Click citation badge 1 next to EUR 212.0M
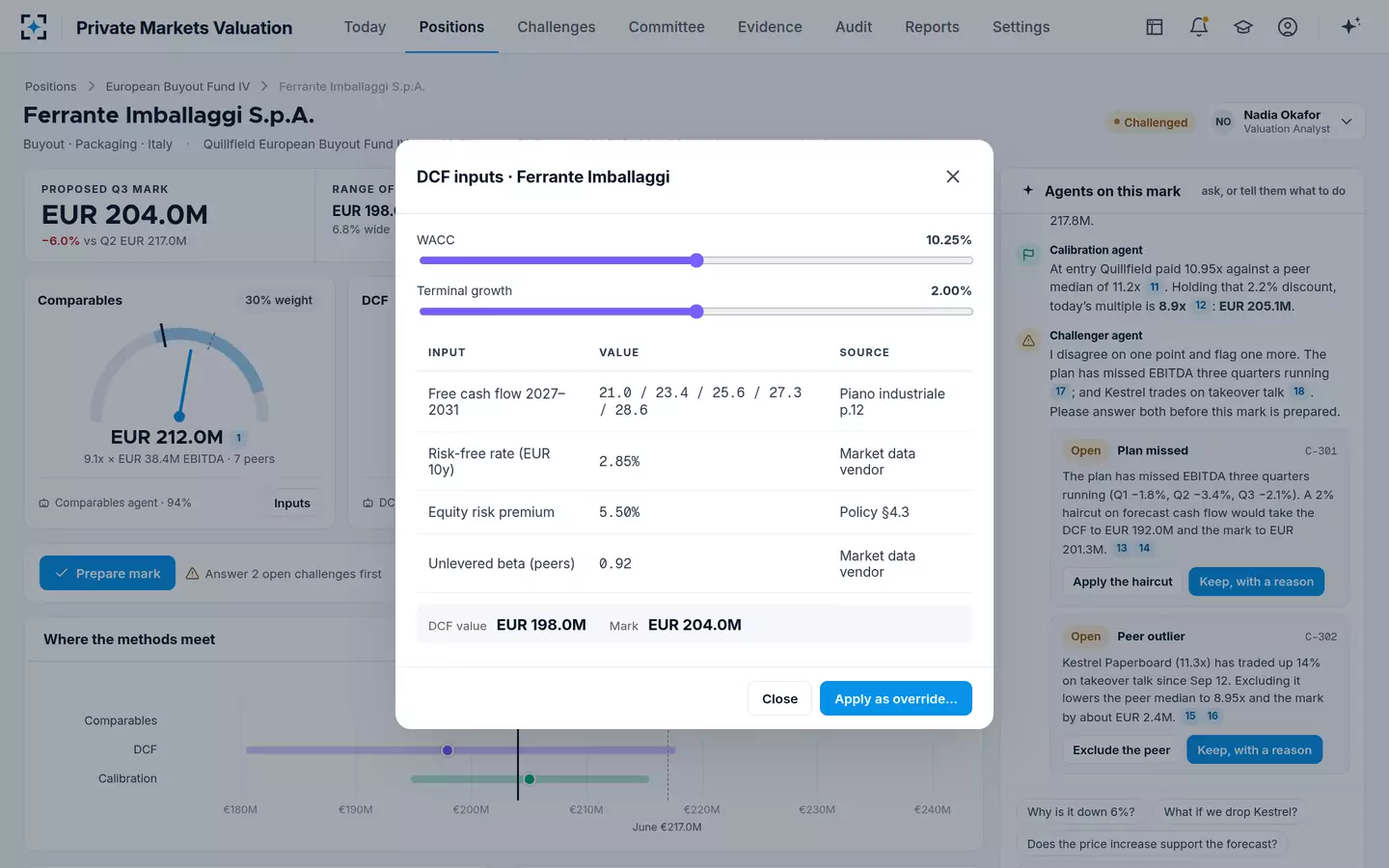Screen dimensions: 1389x868 [x=238, y=438]
